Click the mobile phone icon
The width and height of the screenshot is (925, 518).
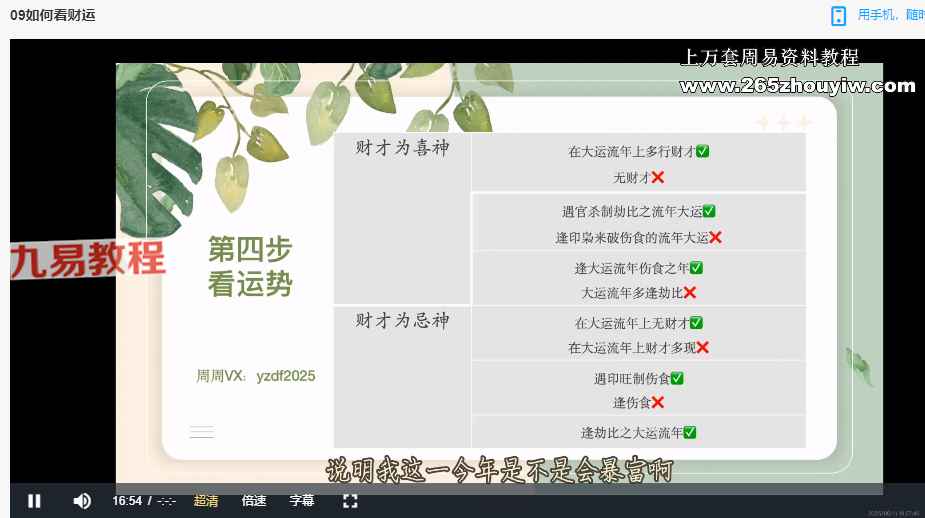point(838,15)
